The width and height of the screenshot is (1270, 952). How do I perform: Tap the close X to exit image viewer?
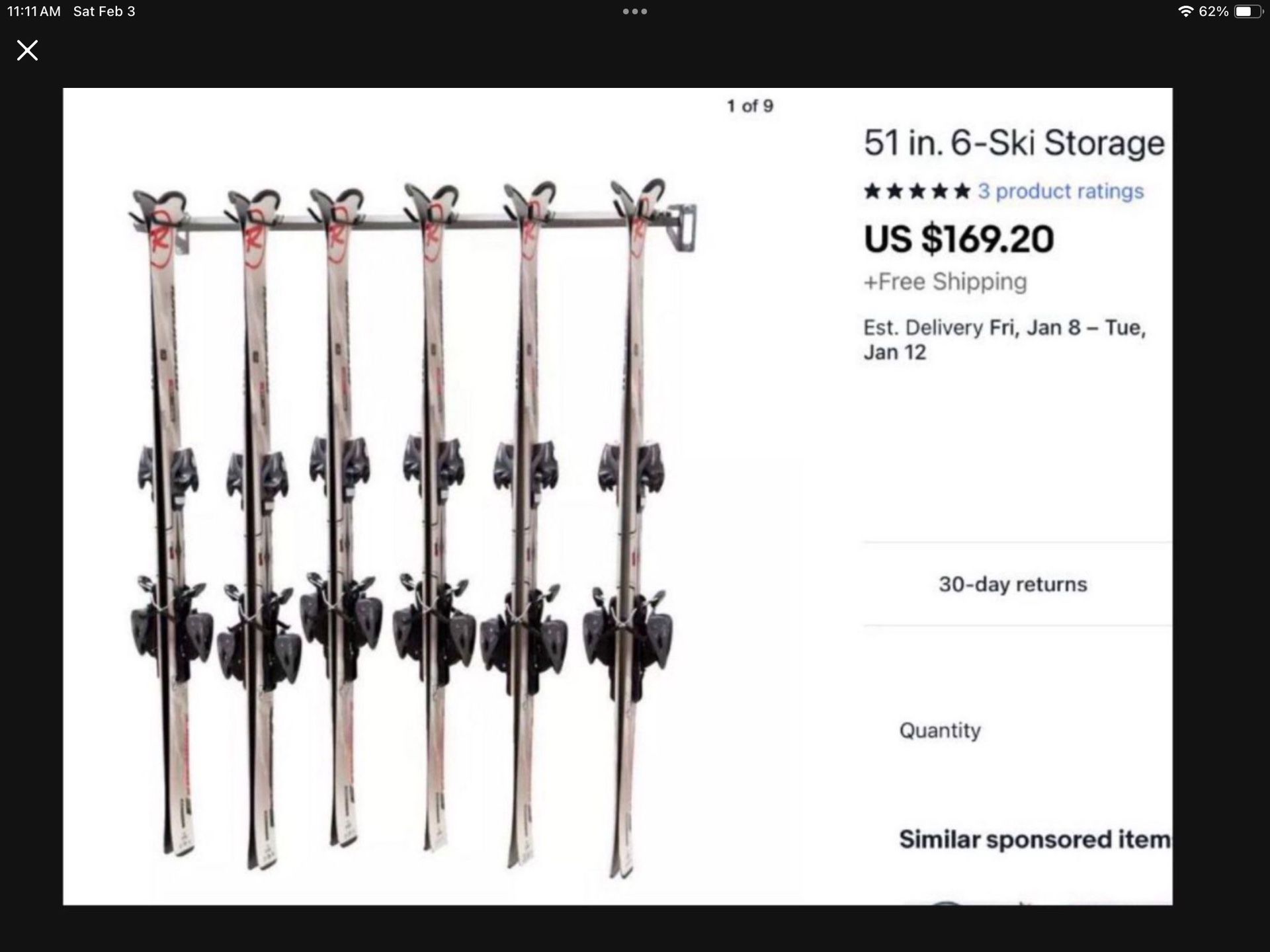pos(27,50)
